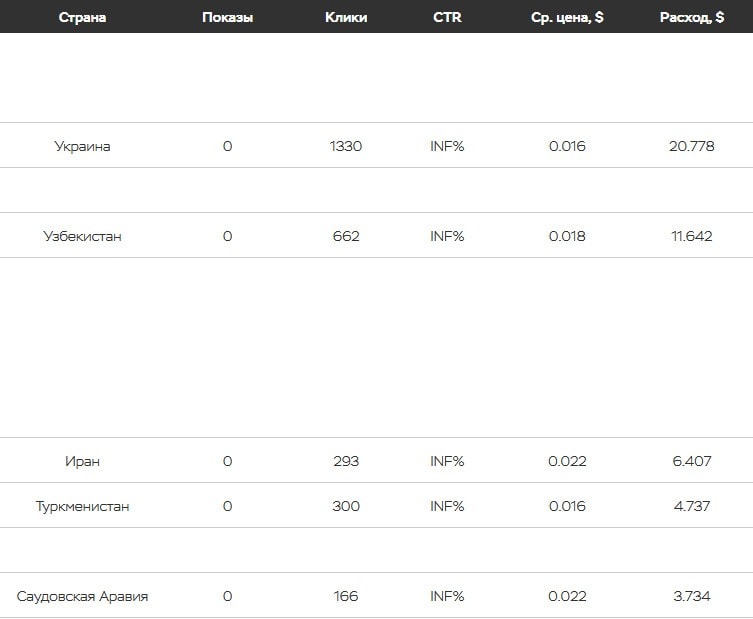Sort by Расход, $ column header
This screenshot has width=753, height=619.
pos(692,17)
